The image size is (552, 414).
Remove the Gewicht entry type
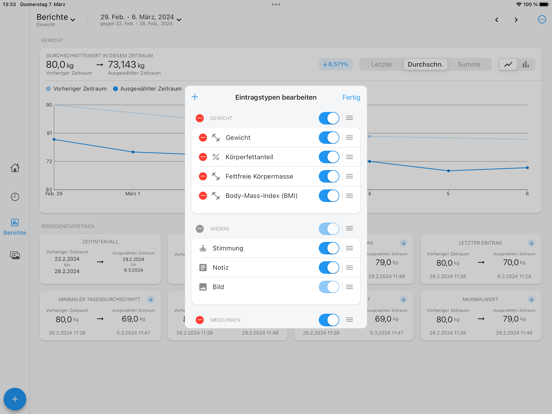point(203,138)
